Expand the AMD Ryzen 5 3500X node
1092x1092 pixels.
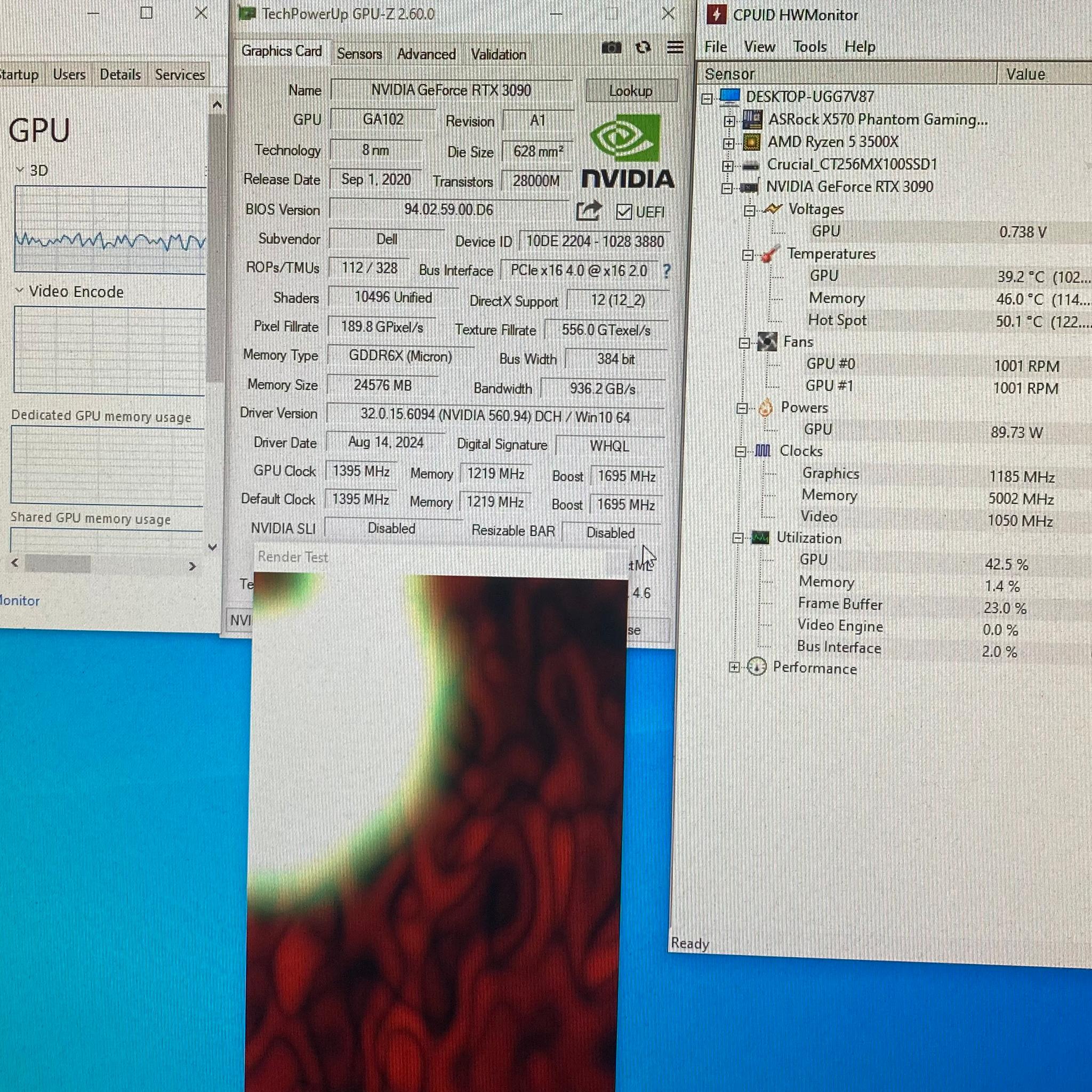(728, 143)
